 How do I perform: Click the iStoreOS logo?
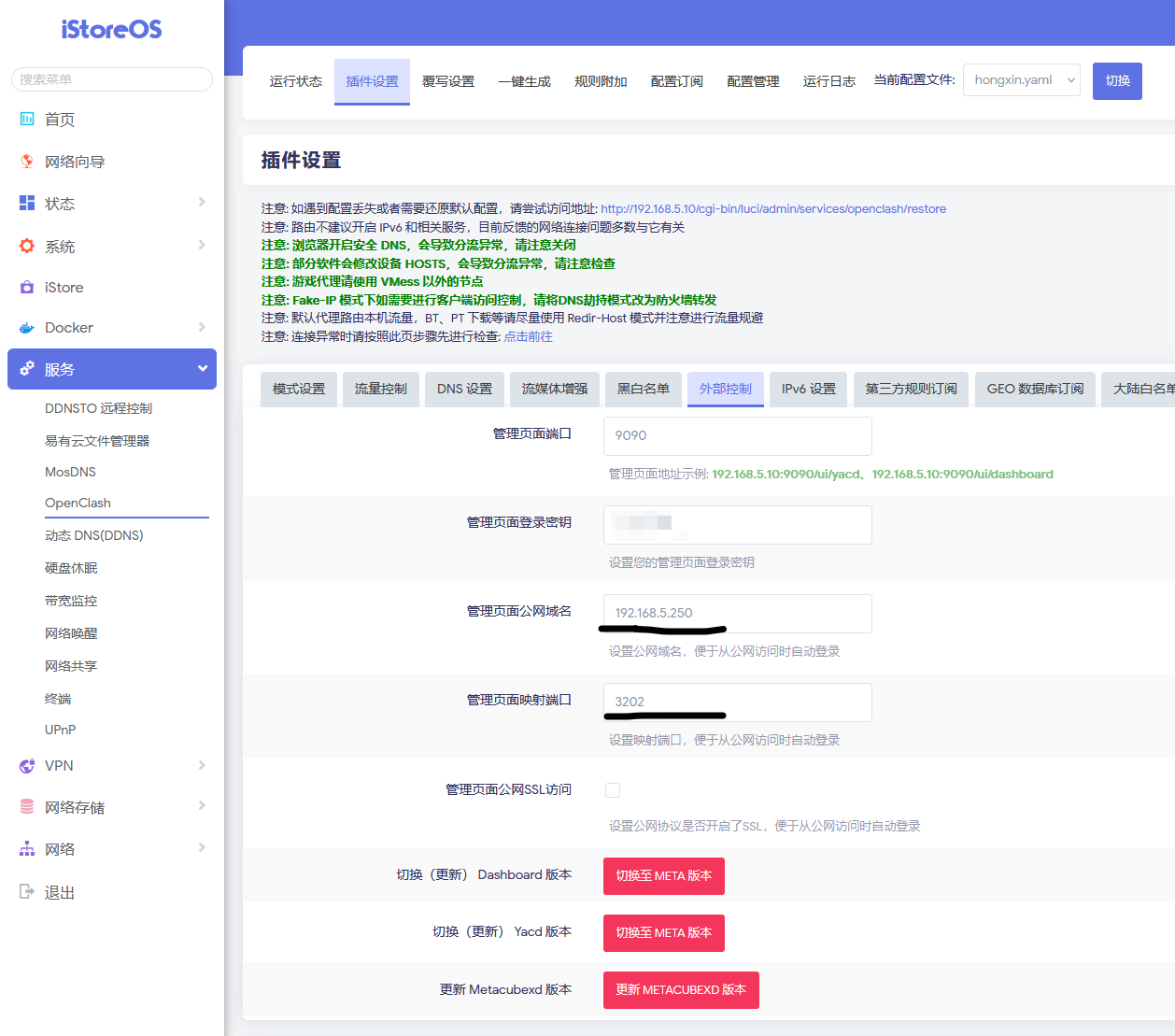click(112, 29)
